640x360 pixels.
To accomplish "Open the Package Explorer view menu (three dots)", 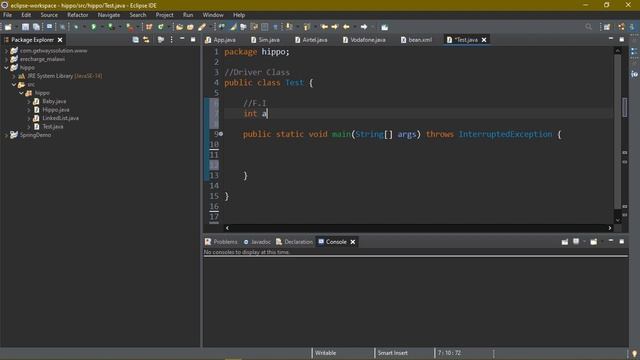I will [171, 40].
